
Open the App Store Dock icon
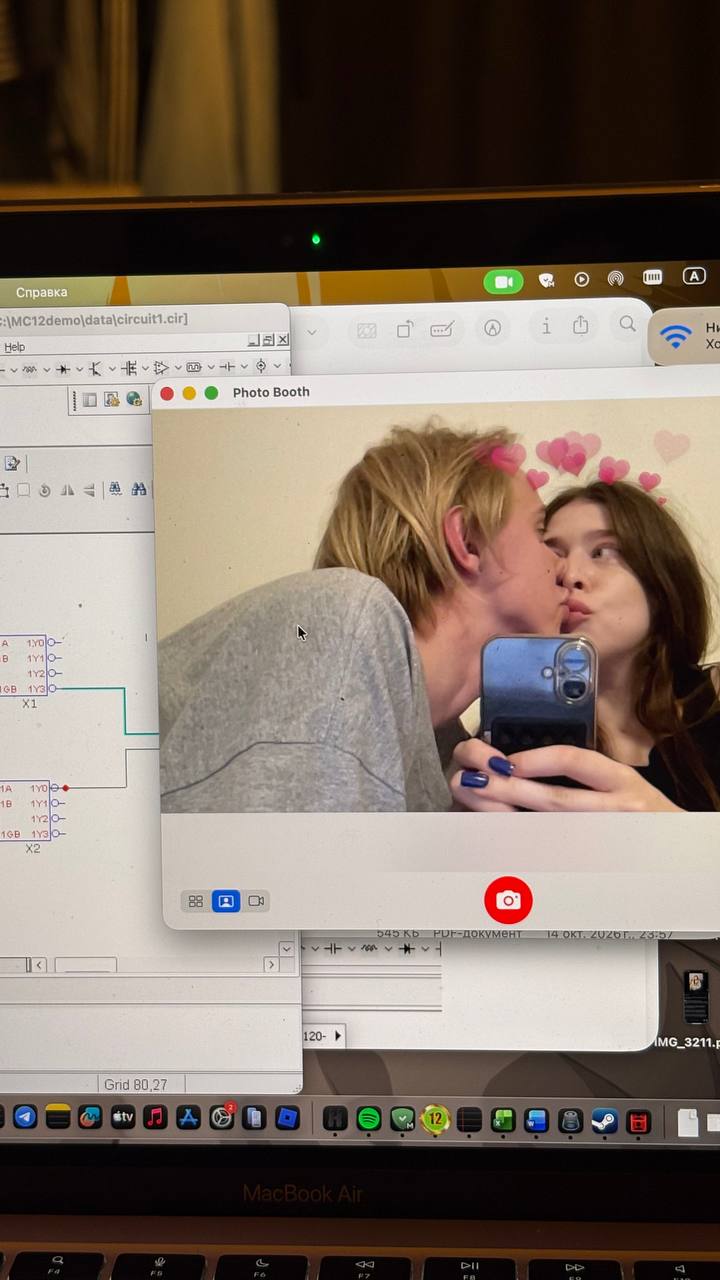coord(188,1117)
